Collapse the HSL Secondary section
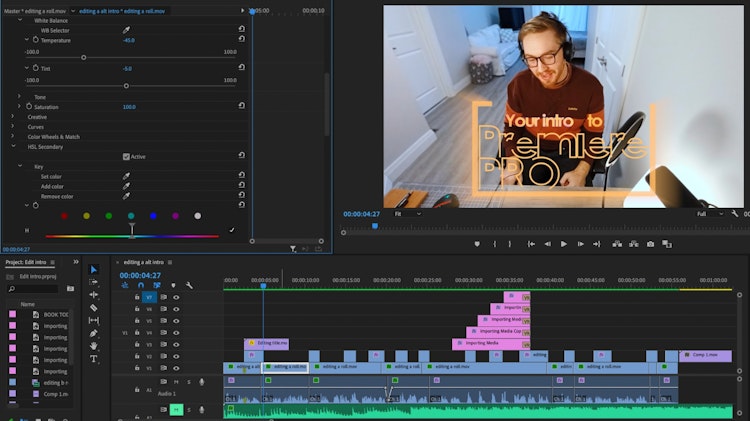 (x=14, y=146)
